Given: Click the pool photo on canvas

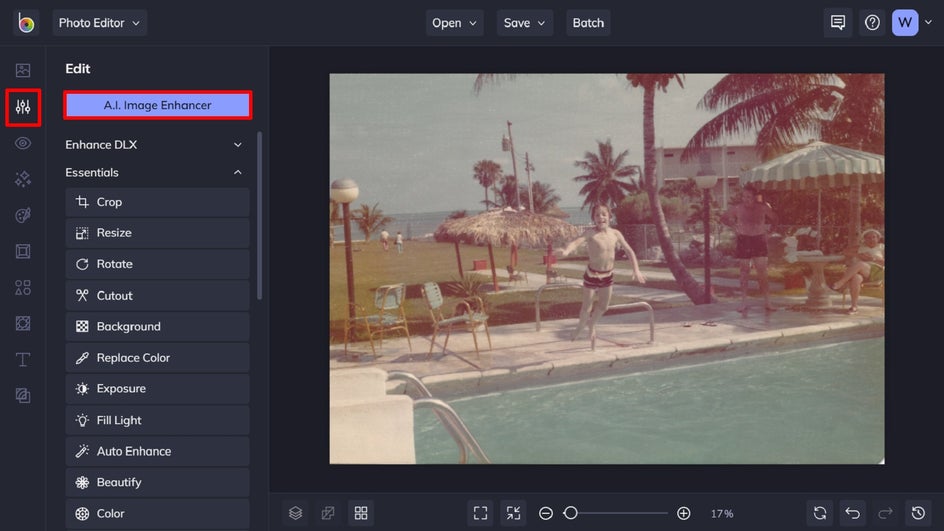Looking at the screenshot, I should pyautogui.click(x=607, y=269).
